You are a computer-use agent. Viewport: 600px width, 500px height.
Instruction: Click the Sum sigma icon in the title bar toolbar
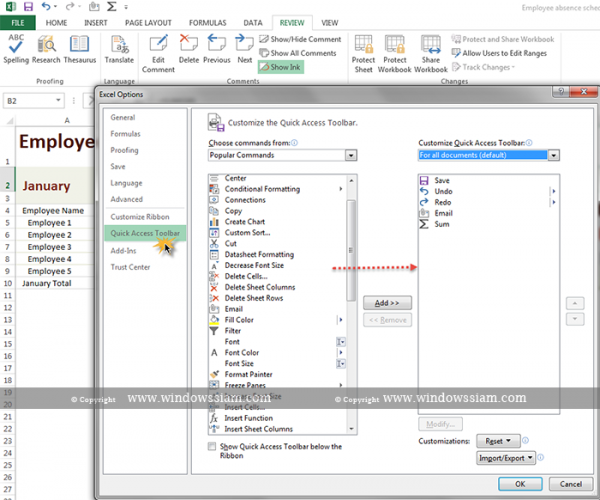coord(111,7)
